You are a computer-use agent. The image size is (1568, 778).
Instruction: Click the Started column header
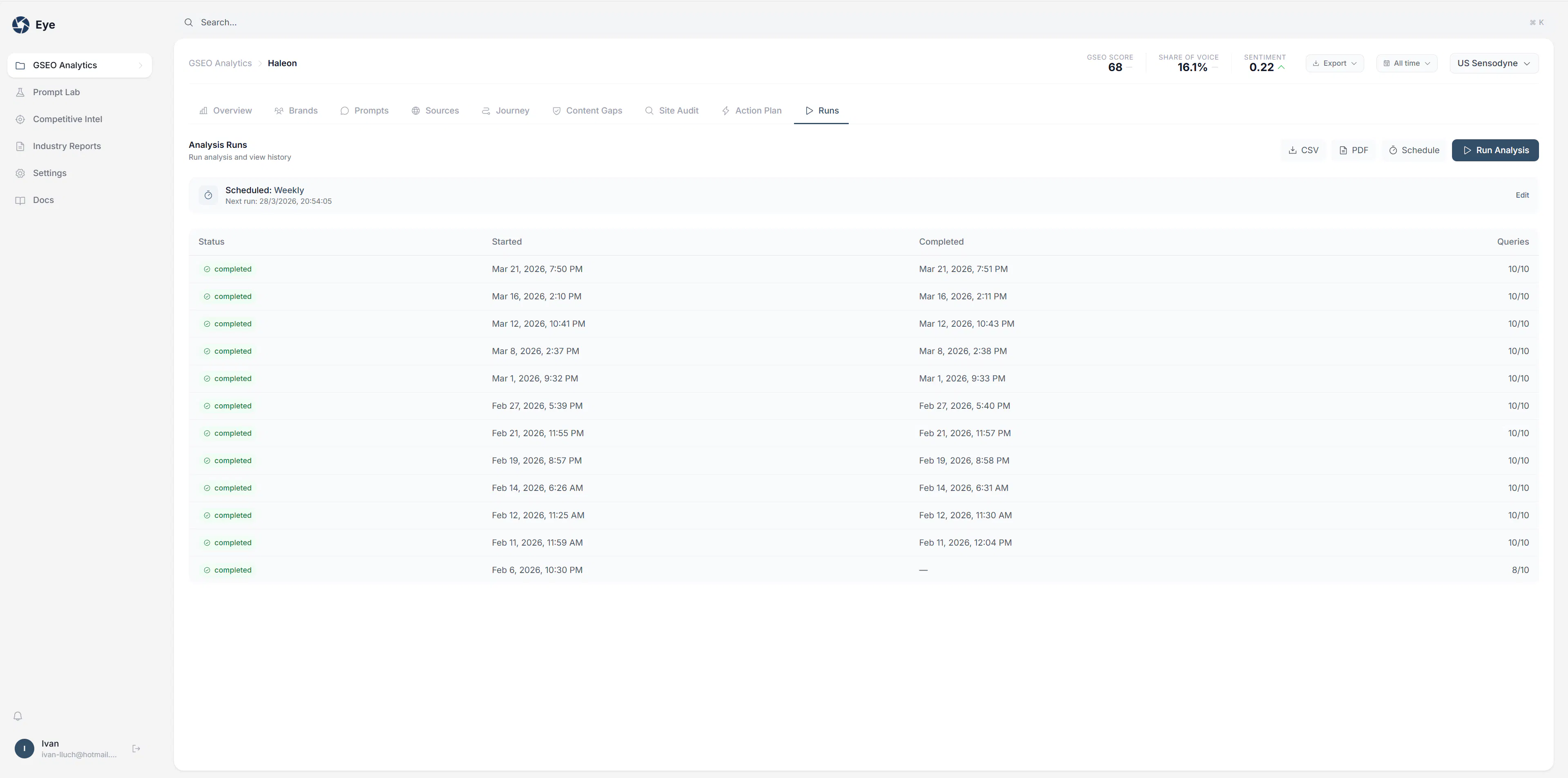[506, 242]
